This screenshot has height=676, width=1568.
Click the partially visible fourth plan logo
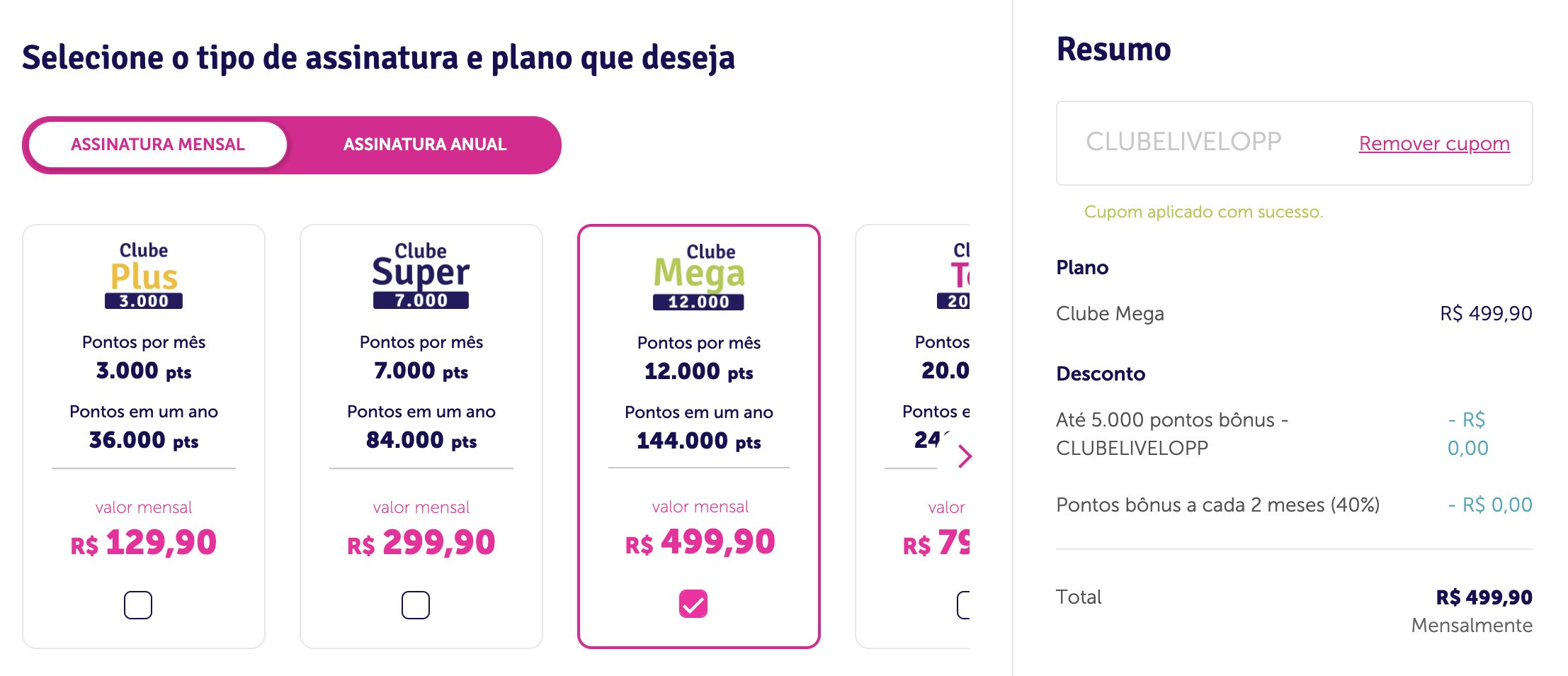(953, 275)
